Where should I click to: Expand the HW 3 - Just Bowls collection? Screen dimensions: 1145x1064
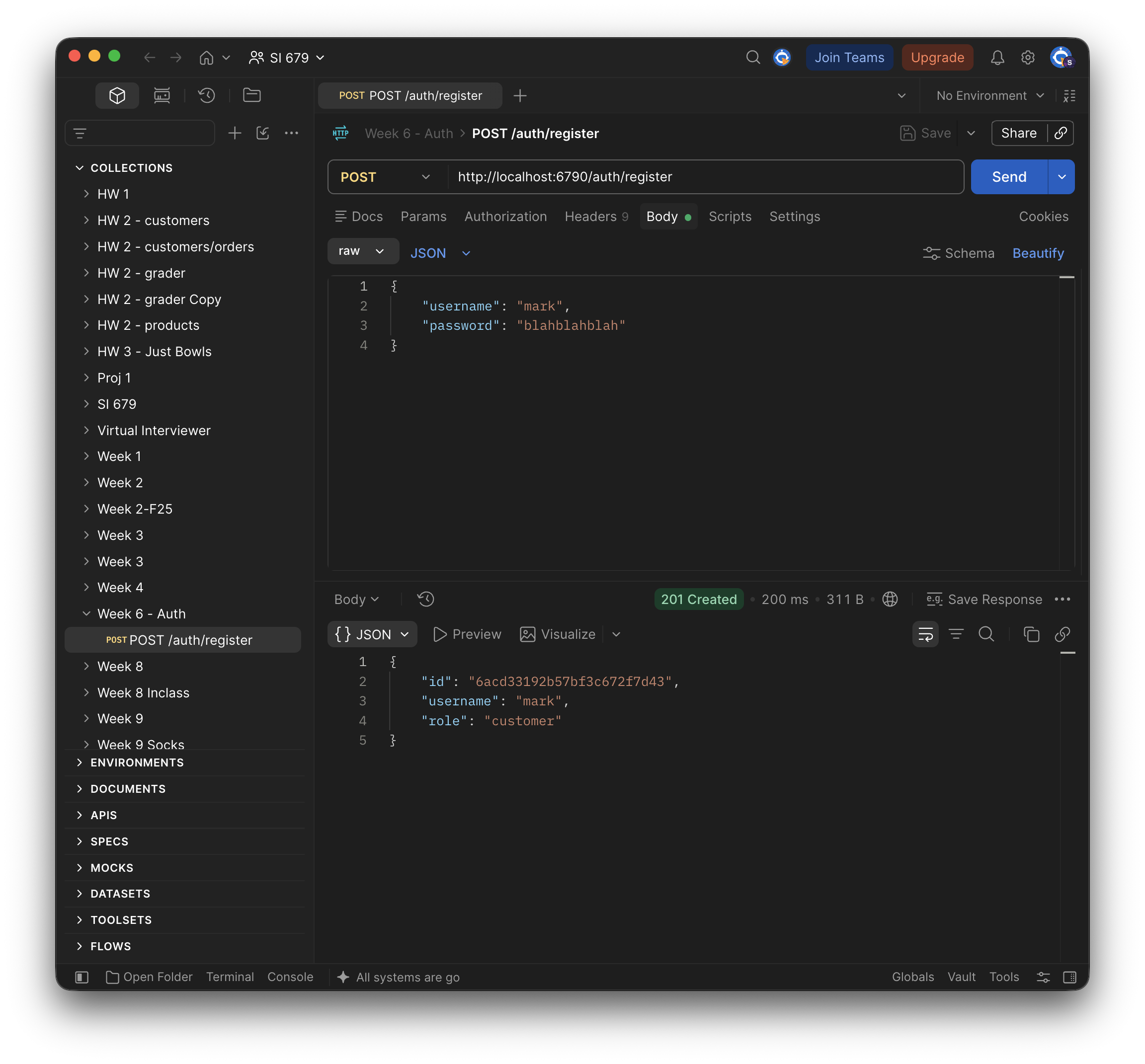[x=86, y=351]
